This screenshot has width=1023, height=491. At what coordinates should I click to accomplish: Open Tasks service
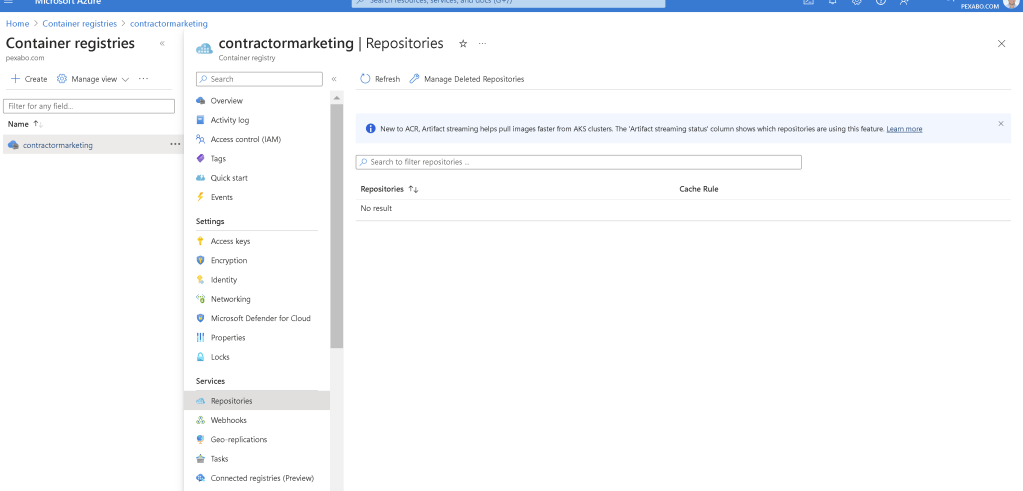click(219, 458)
